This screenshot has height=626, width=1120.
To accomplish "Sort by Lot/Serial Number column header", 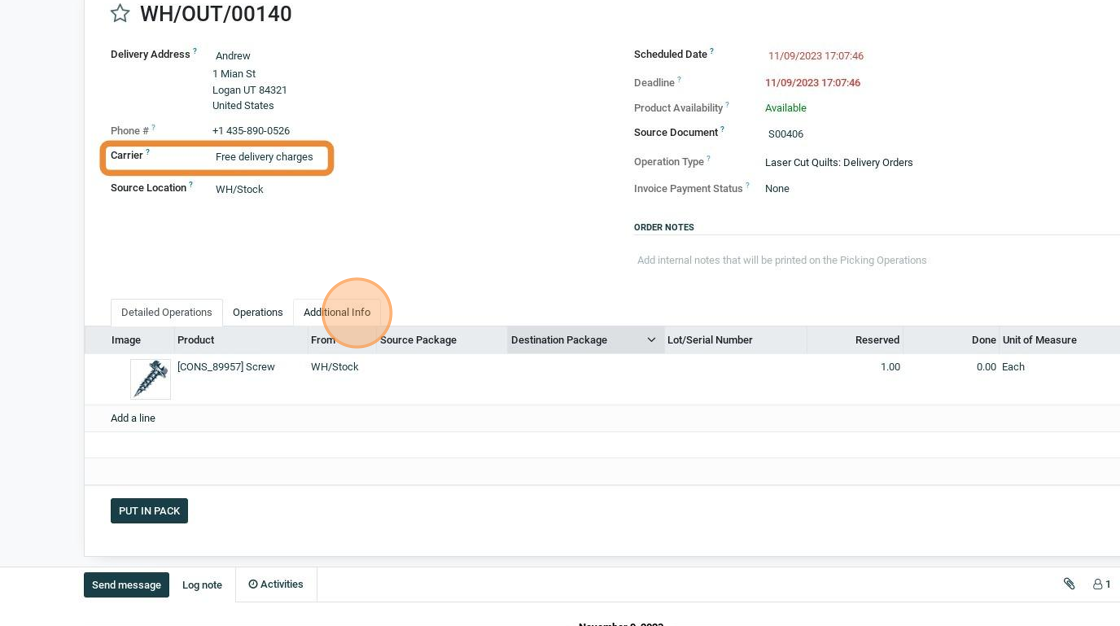I will pyautogui.click(x=709, y=340).
